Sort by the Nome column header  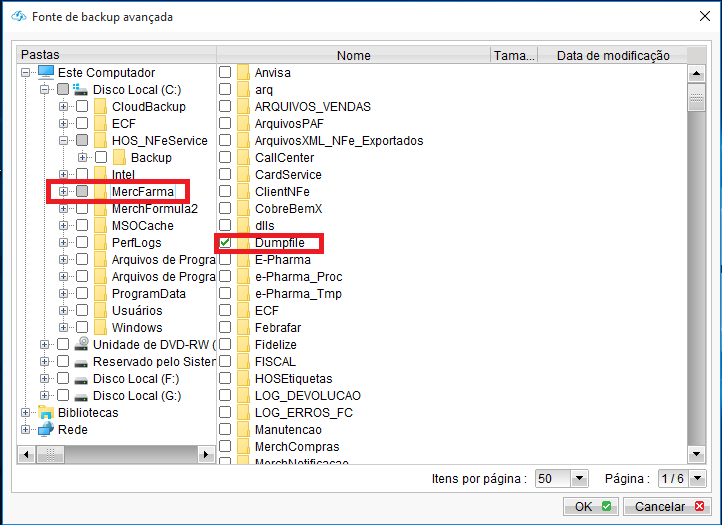tap(353, 56)
